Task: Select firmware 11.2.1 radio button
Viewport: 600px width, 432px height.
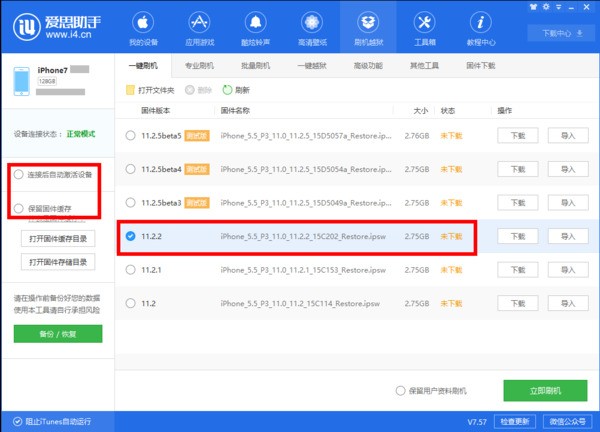Action: click(130, 270)
